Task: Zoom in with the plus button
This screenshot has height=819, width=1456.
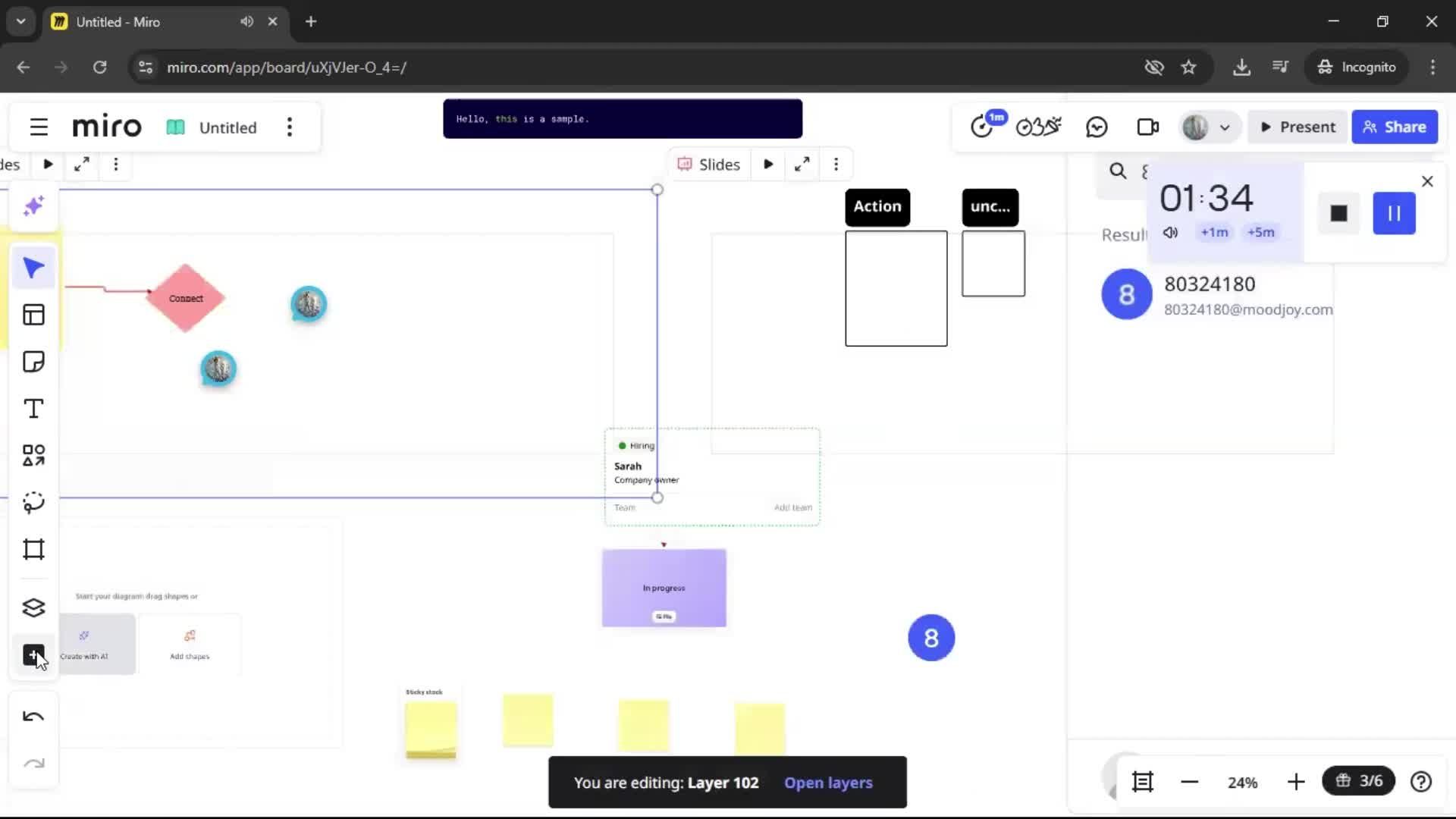Action: point(1296,782)
